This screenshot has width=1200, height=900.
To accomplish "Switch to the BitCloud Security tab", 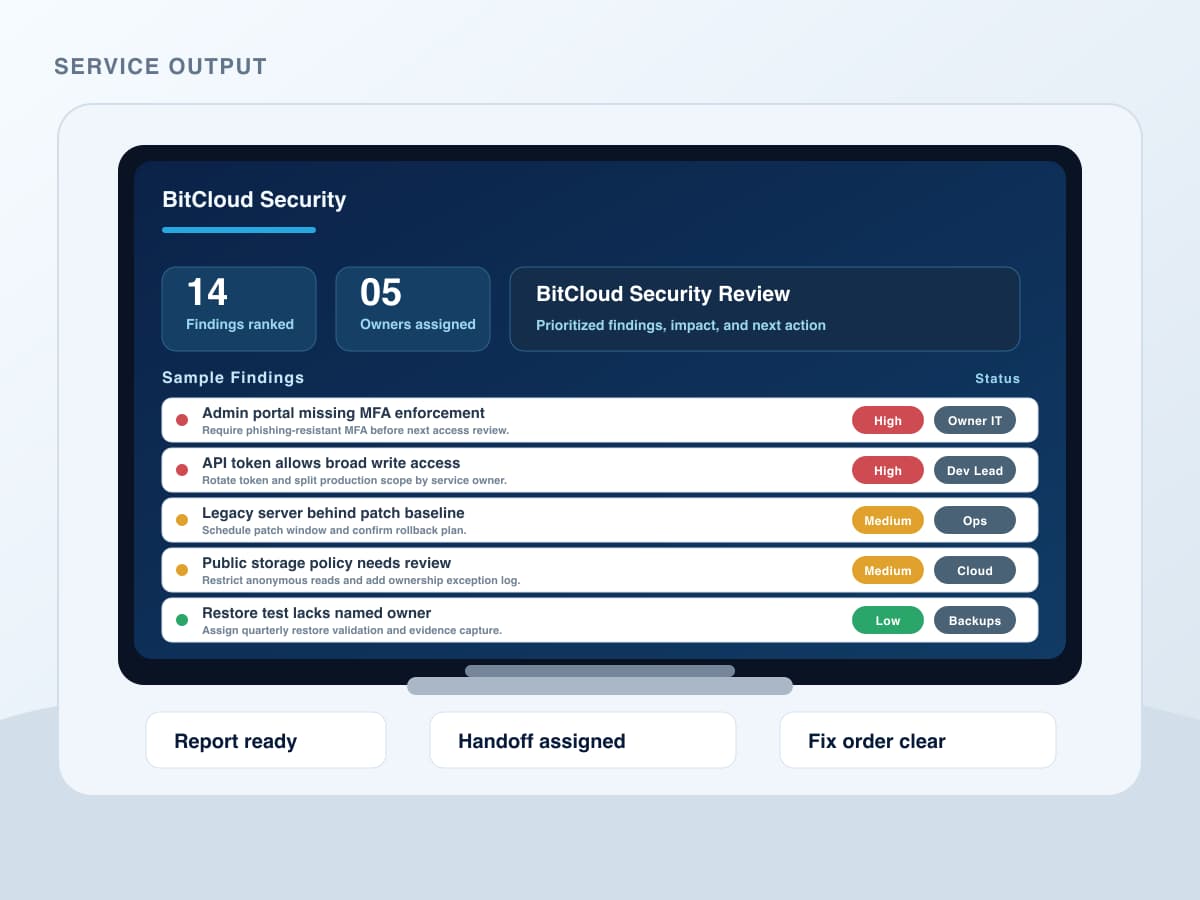I will point(253,200).
